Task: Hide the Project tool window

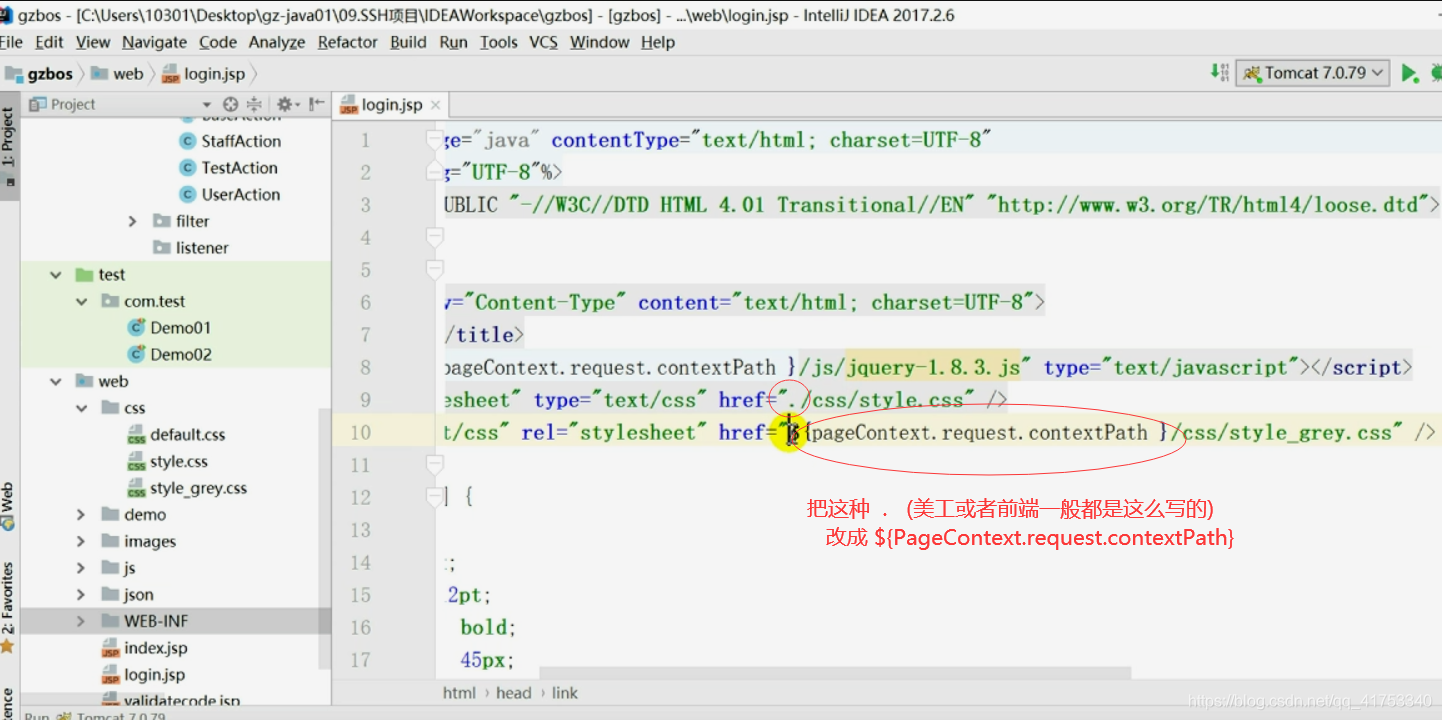Action: (317, 104)
